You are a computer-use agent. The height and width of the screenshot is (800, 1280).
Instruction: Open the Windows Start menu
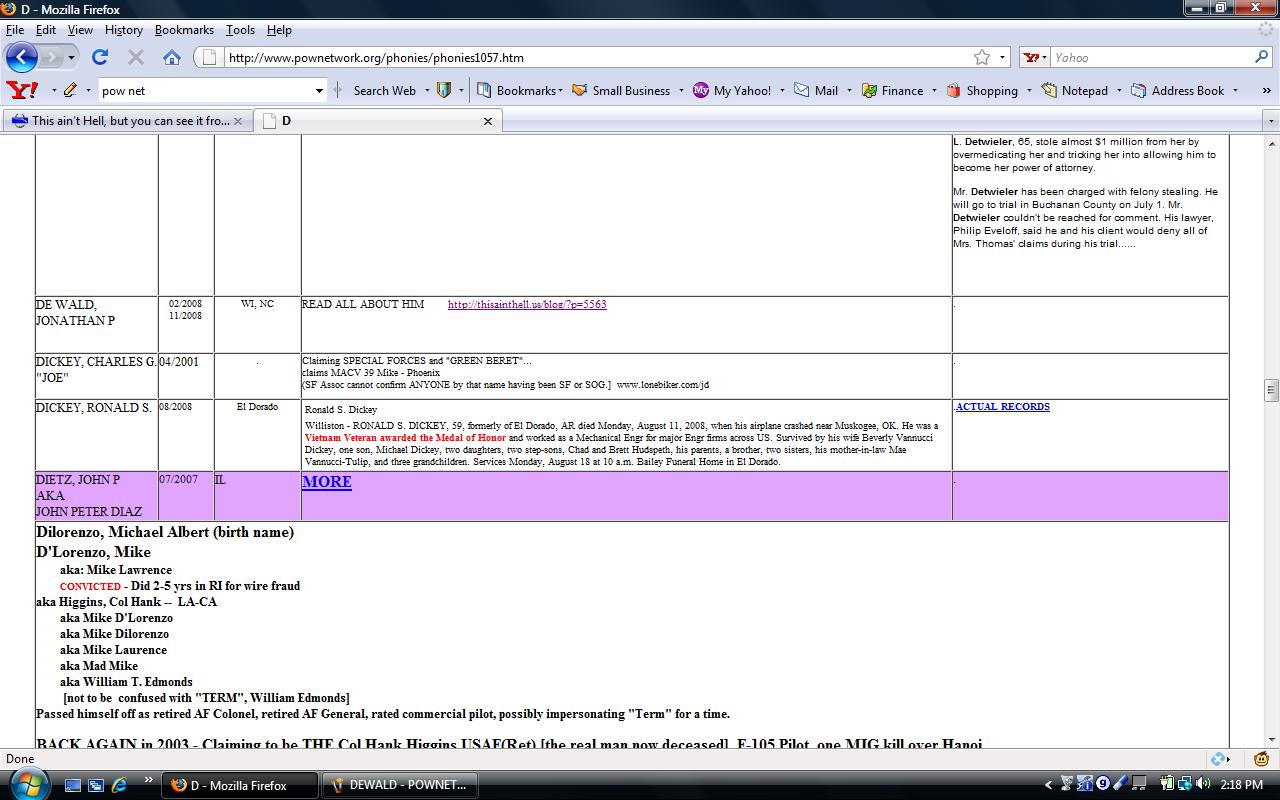coord(24,785)
